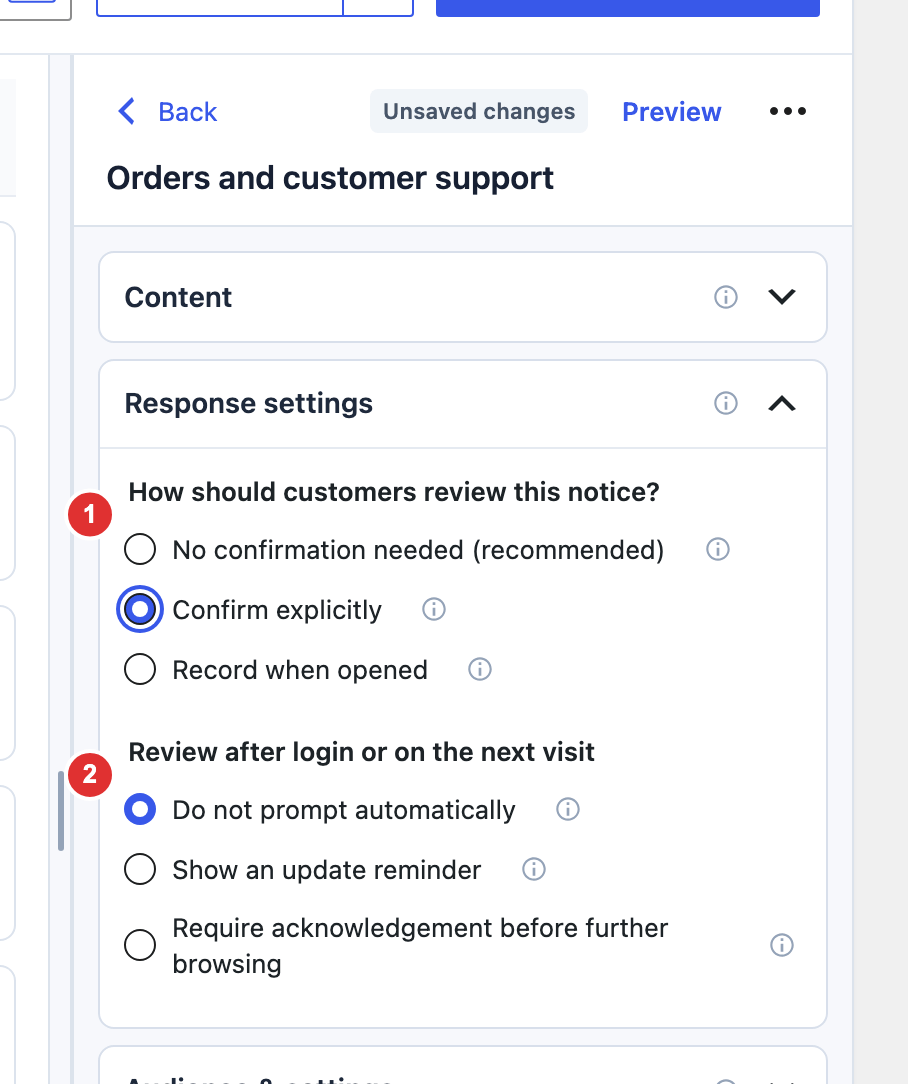The height and width of the screenshot is (1084, 908).
Task: Click the blue button at top
Action: 628,8
